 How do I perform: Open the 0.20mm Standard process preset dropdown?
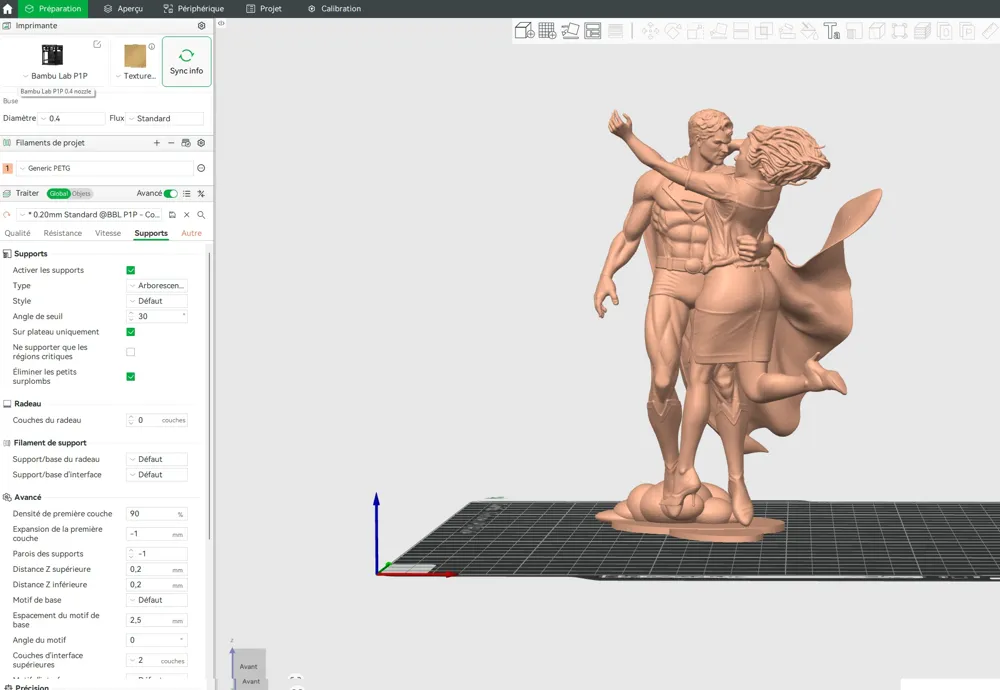coord(90,215)
